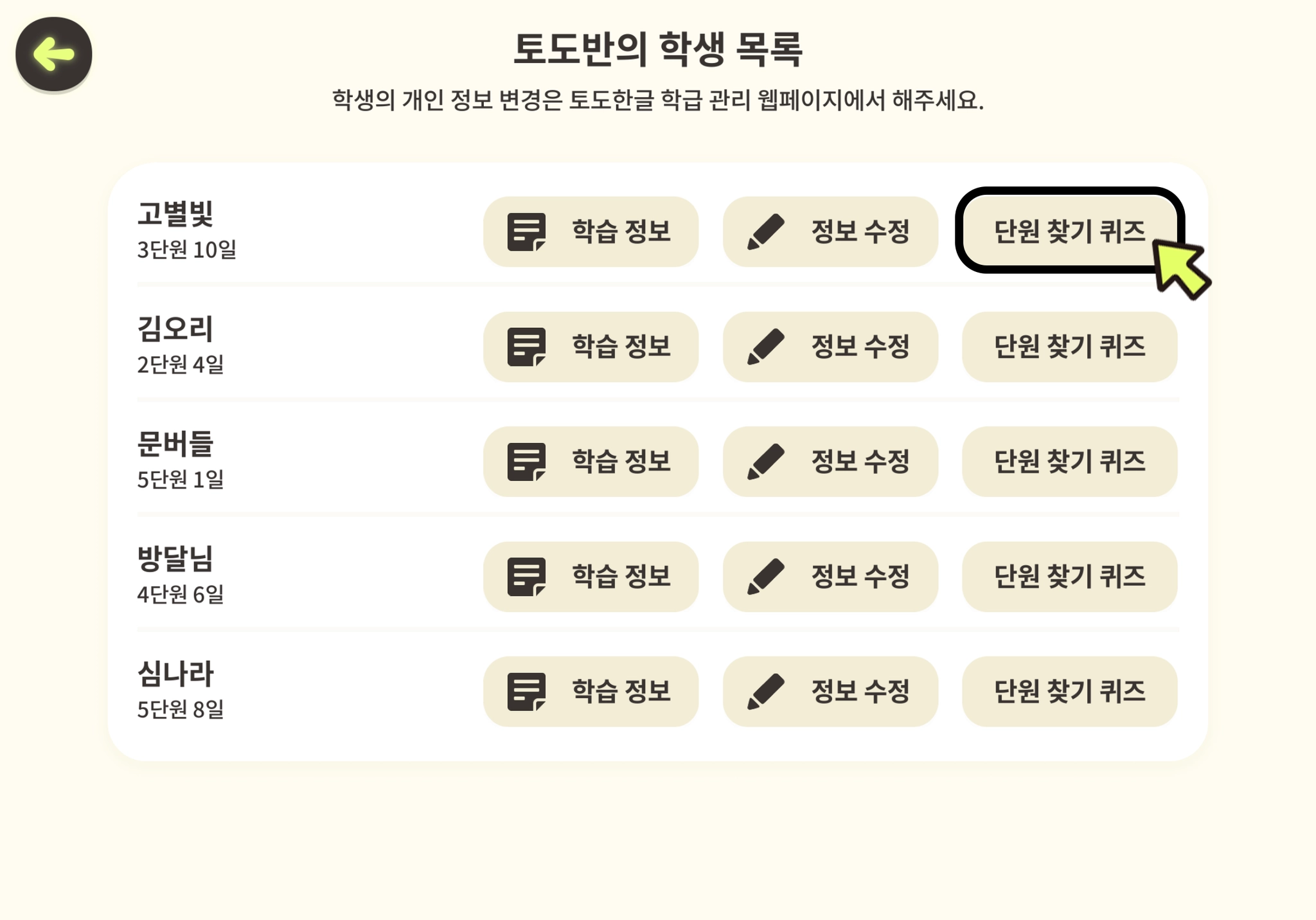Screen dimensions: 1316x920
Task: Click the pencil icon in 김오리's row
Action: coord(766,347)
